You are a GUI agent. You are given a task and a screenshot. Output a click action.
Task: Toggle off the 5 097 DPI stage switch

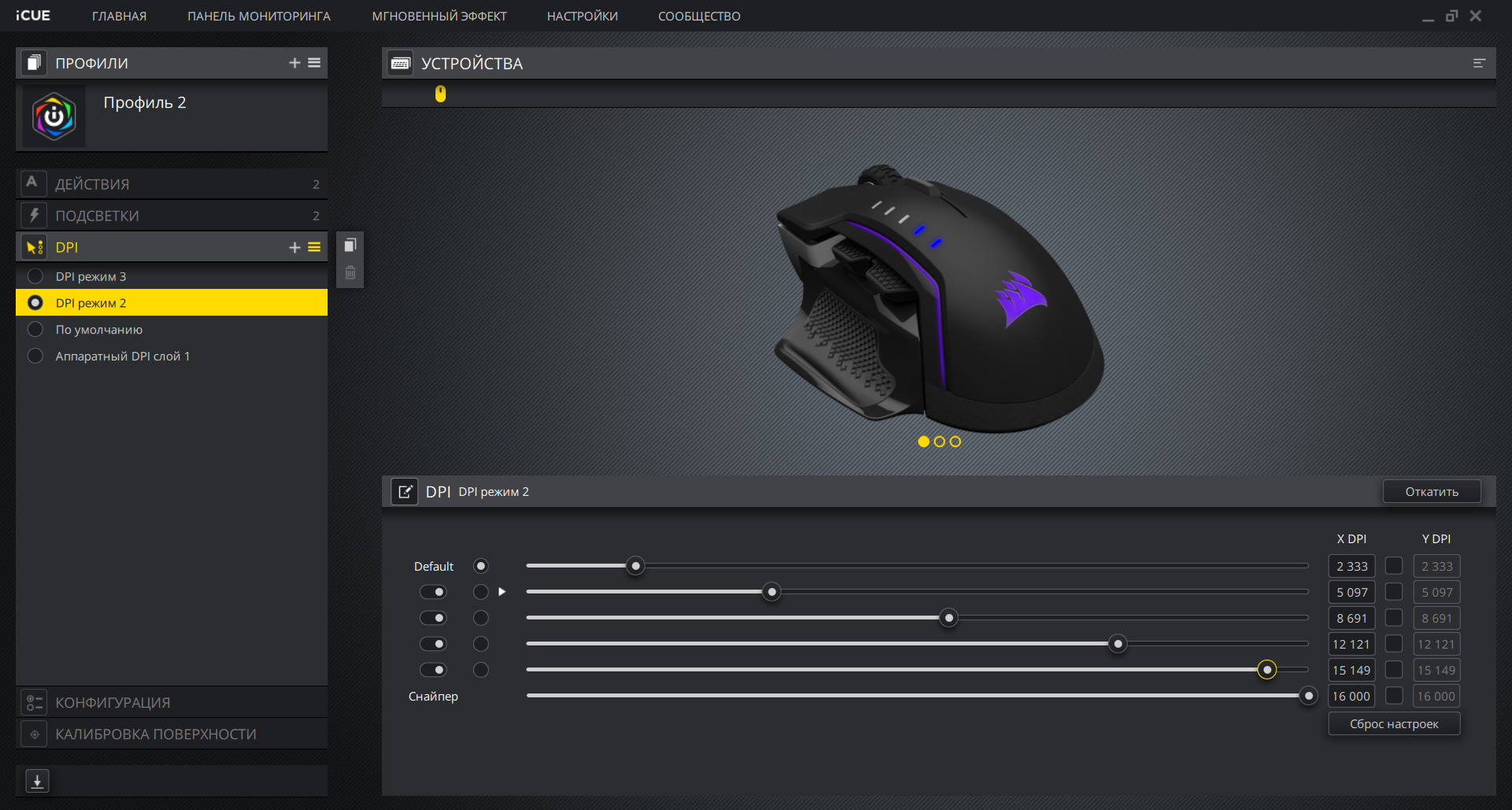tap(433, 592)
